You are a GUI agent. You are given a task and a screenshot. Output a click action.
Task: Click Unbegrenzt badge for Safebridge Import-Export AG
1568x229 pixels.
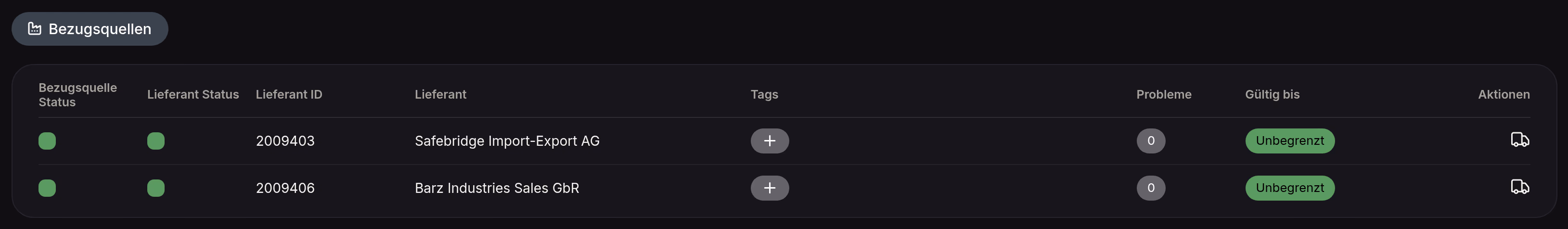coord(1289,140)
